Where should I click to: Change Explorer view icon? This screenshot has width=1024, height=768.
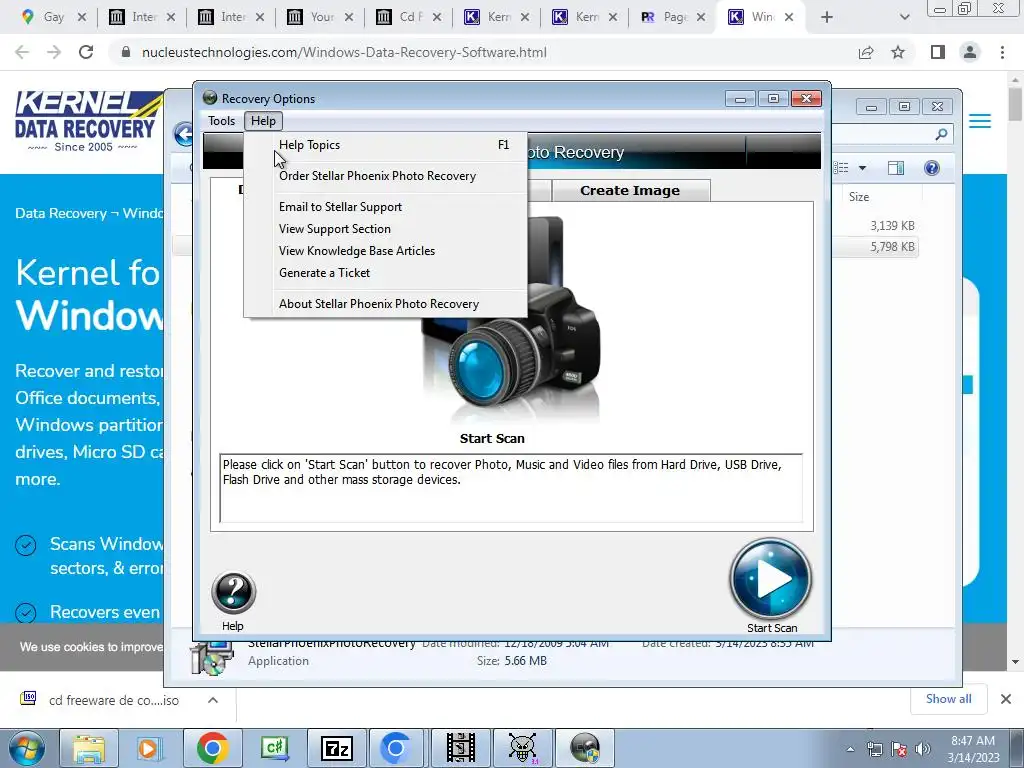coord(842,168)
